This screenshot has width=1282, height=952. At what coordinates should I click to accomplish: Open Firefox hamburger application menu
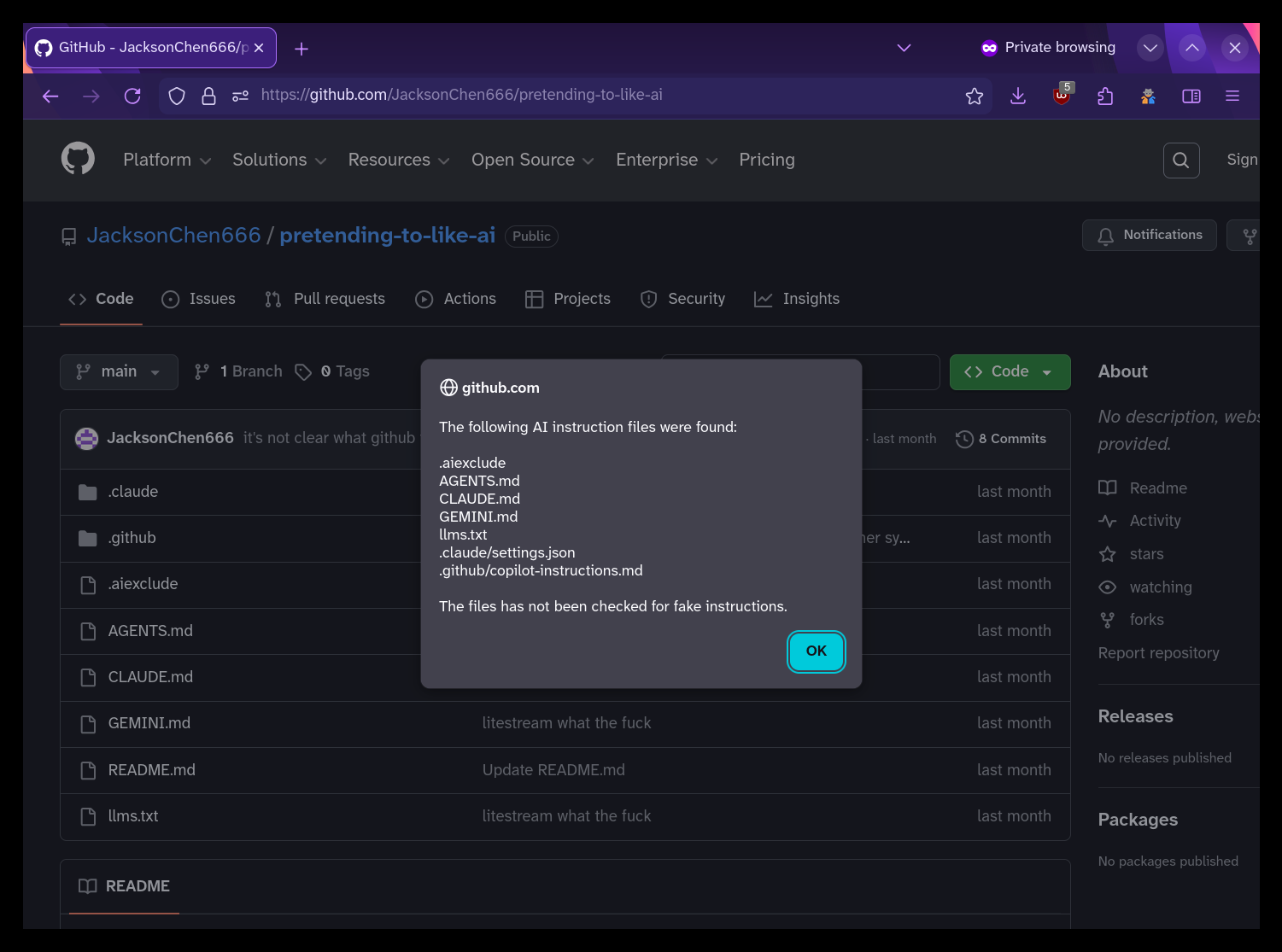click(x=1232, y=96)
